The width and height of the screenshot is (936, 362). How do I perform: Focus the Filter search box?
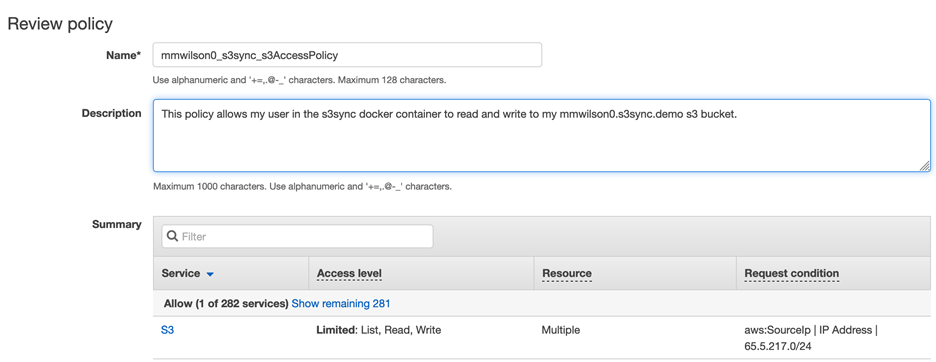click(x=297, y=237)
